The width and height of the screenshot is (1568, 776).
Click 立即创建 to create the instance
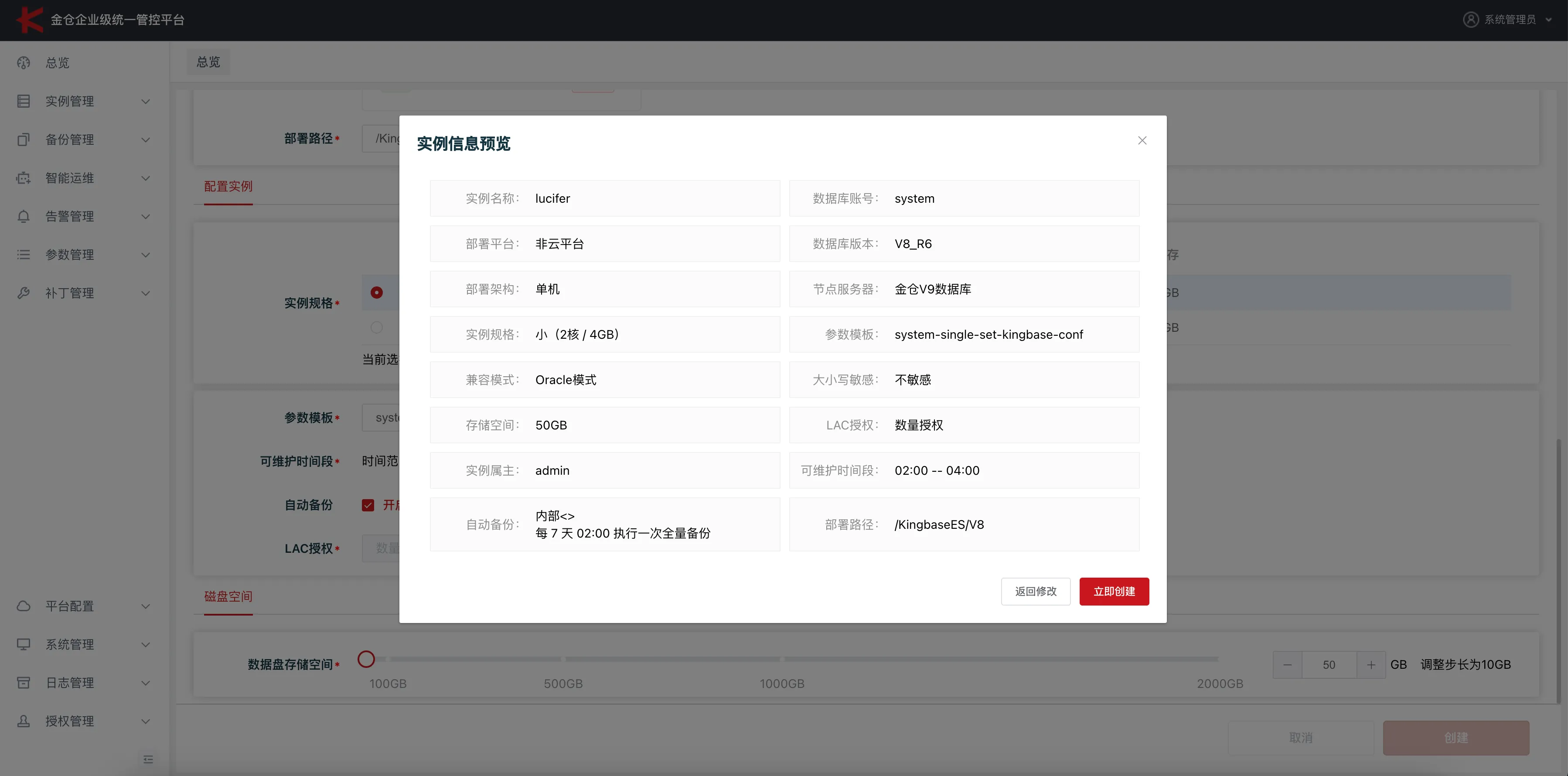tap(1114, 591)
